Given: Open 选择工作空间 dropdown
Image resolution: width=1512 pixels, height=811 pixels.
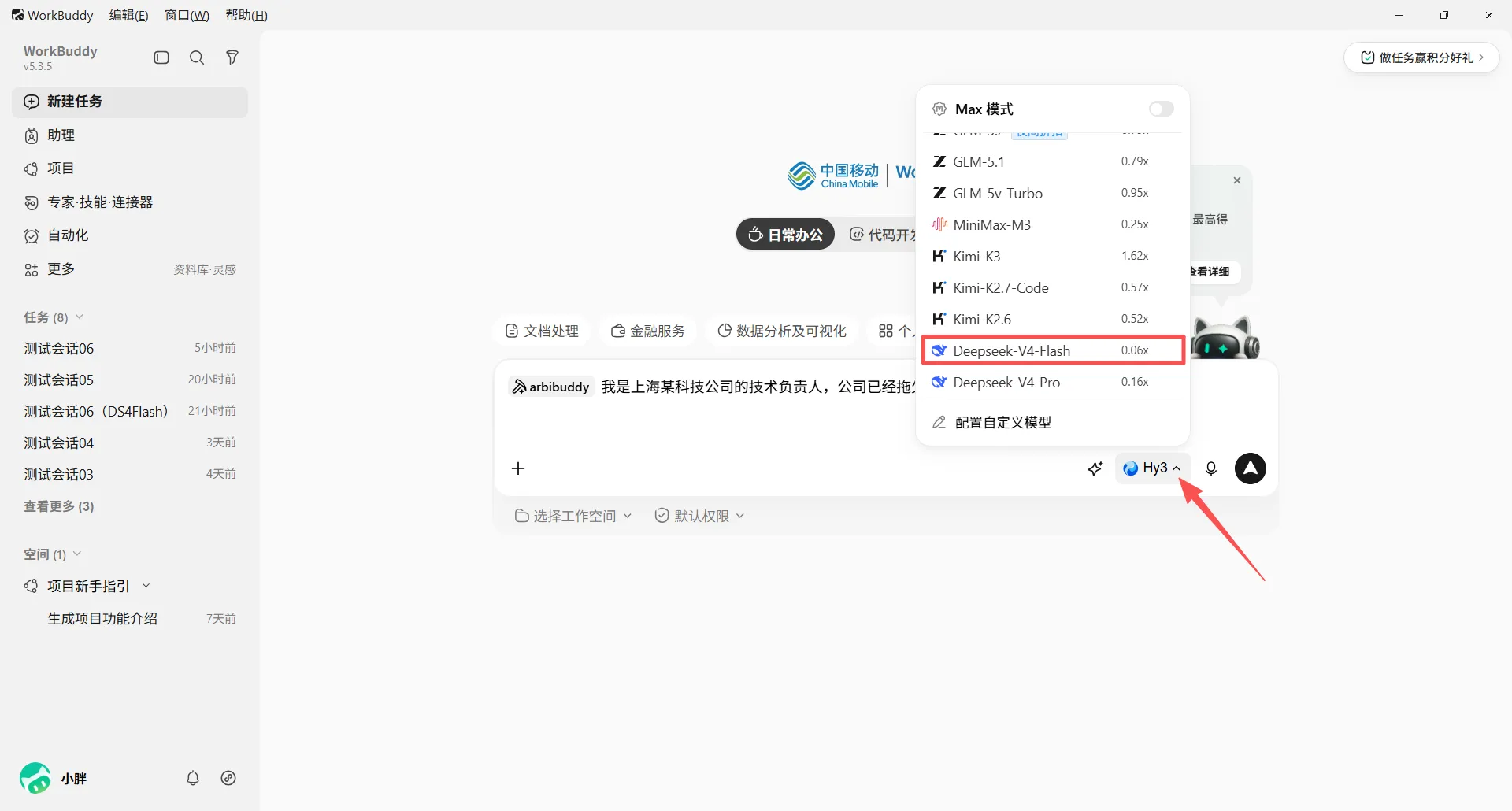Looking at the screenshot, I should click(573, 516).
